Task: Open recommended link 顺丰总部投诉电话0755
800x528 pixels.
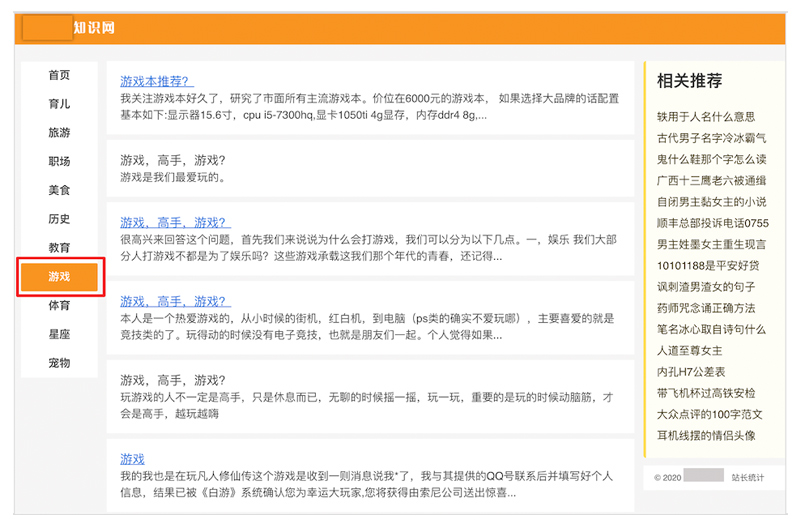Action: click(712, 223)
